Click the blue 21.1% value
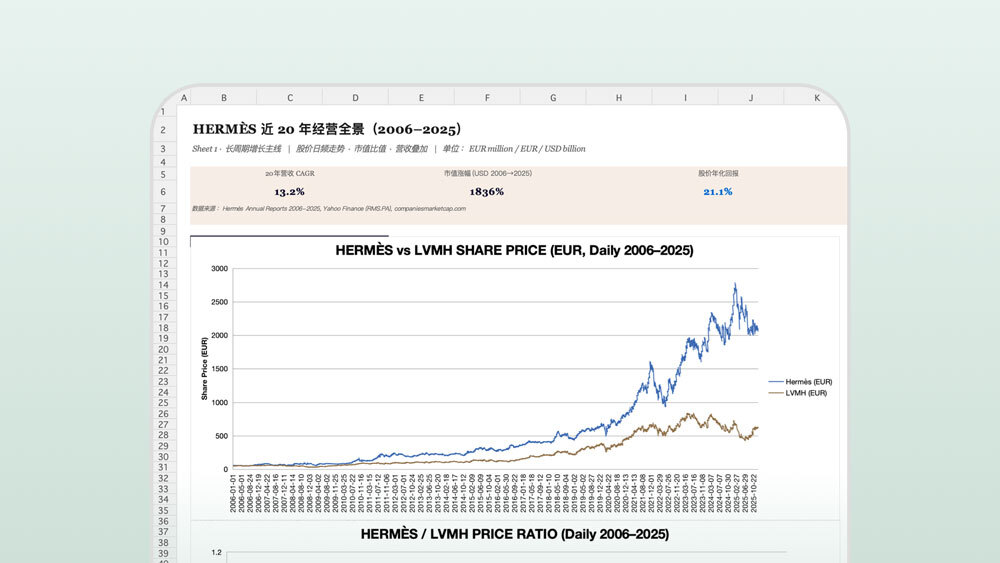This screenshot has width=1000, height=563. [718, 192]
